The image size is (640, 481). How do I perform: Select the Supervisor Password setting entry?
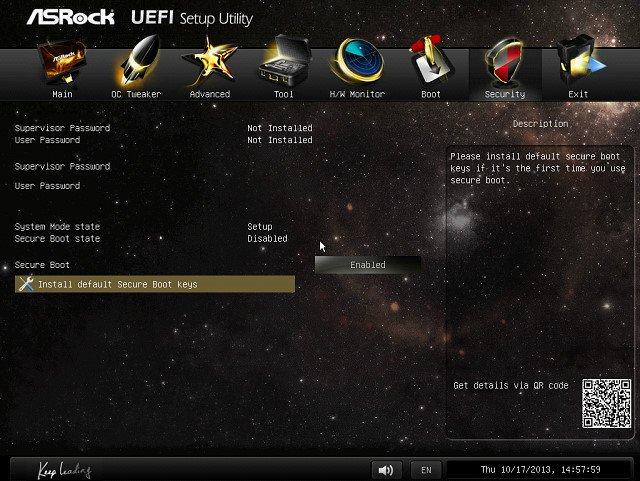[62, 166]
